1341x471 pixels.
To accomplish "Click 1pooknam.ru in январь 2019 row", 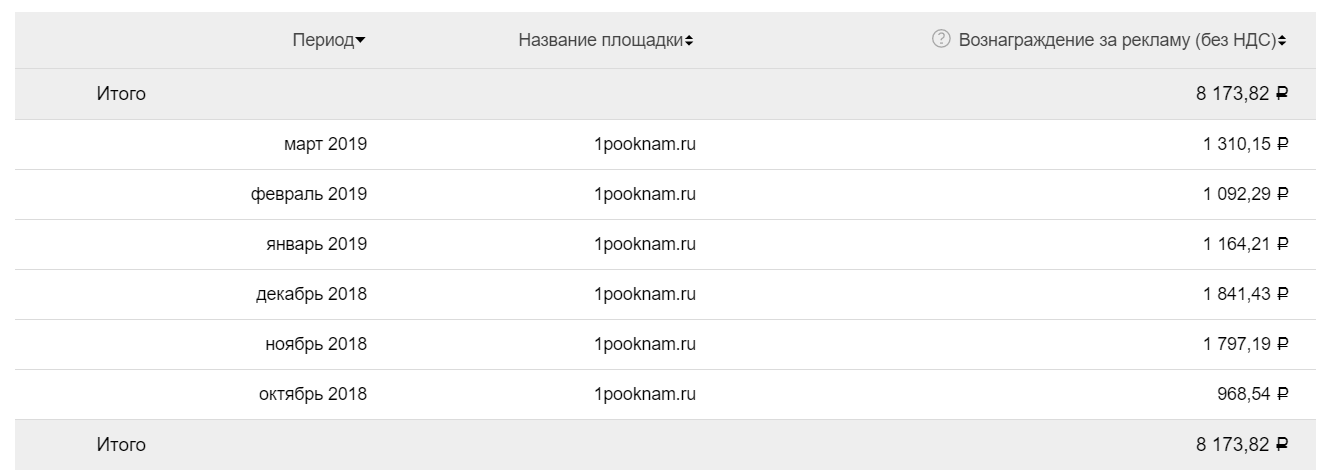I will pos(644,244).
